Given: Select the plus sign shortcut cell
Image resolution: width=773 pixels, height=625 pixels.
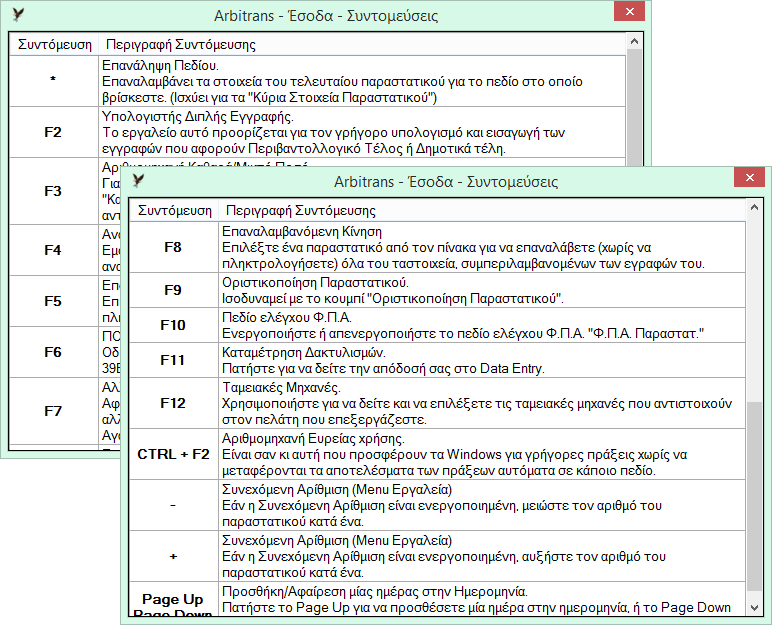Looking at the screenshot, I should pos(174,556).
